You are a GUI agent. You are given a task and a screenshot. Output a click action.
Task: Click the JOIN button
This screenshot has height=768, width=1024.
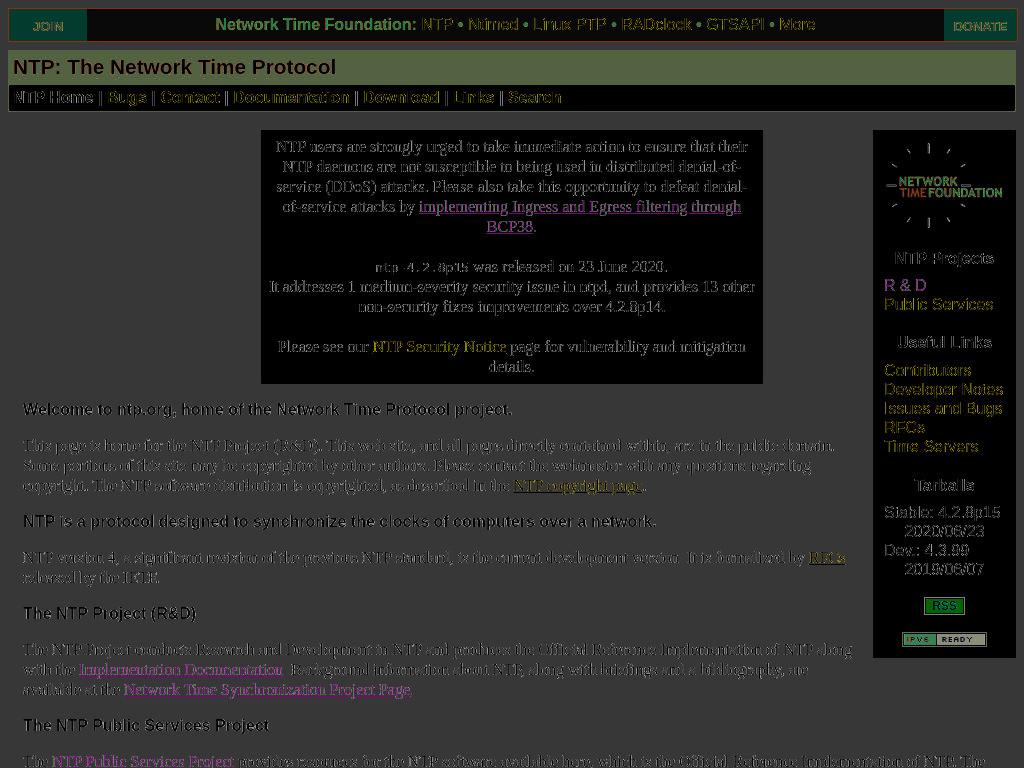[48, 26]
